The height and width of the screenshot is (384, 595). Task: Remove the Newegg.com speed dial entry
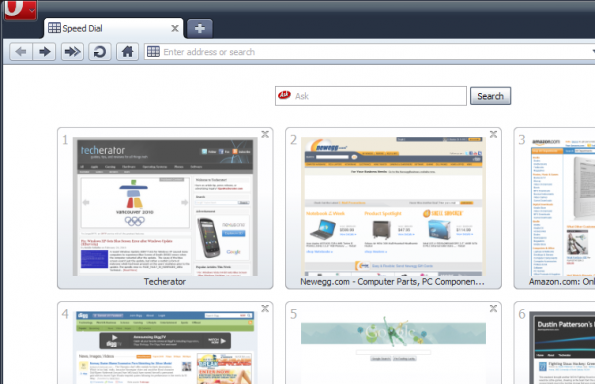[x=493, y=134]
